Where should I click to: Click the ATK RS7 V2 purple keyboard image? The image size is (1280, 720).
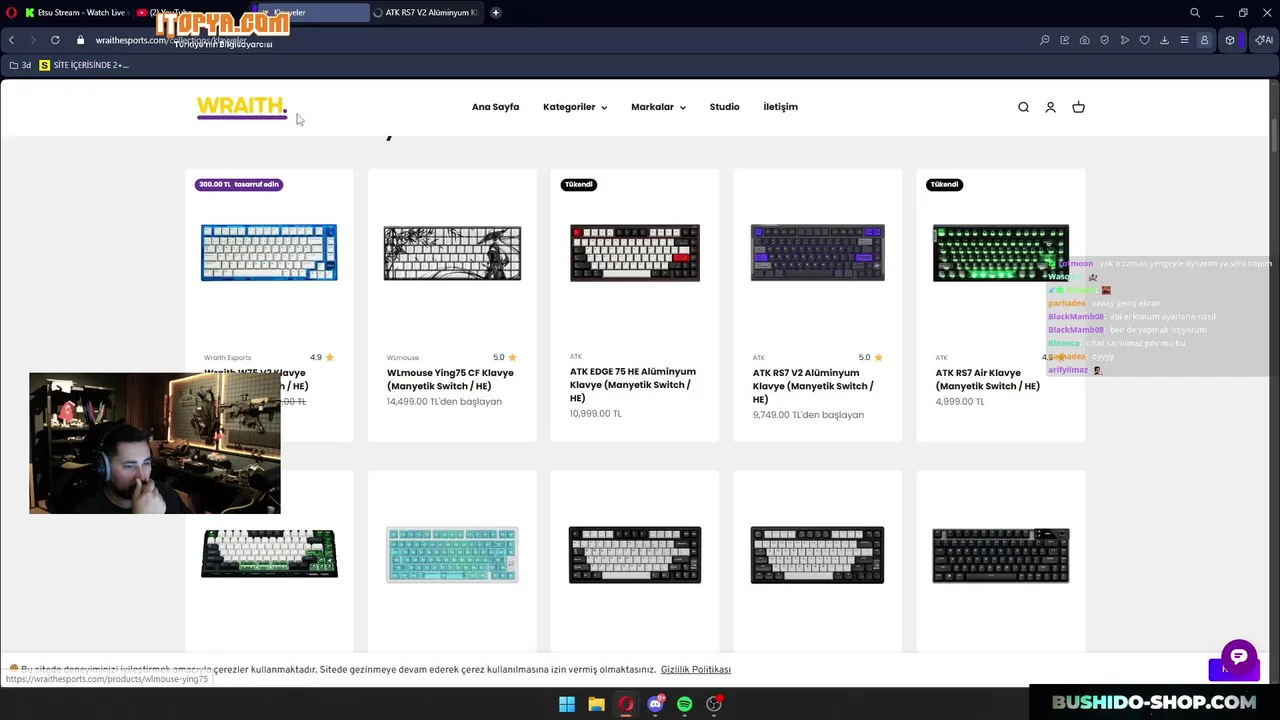(818, 252)
